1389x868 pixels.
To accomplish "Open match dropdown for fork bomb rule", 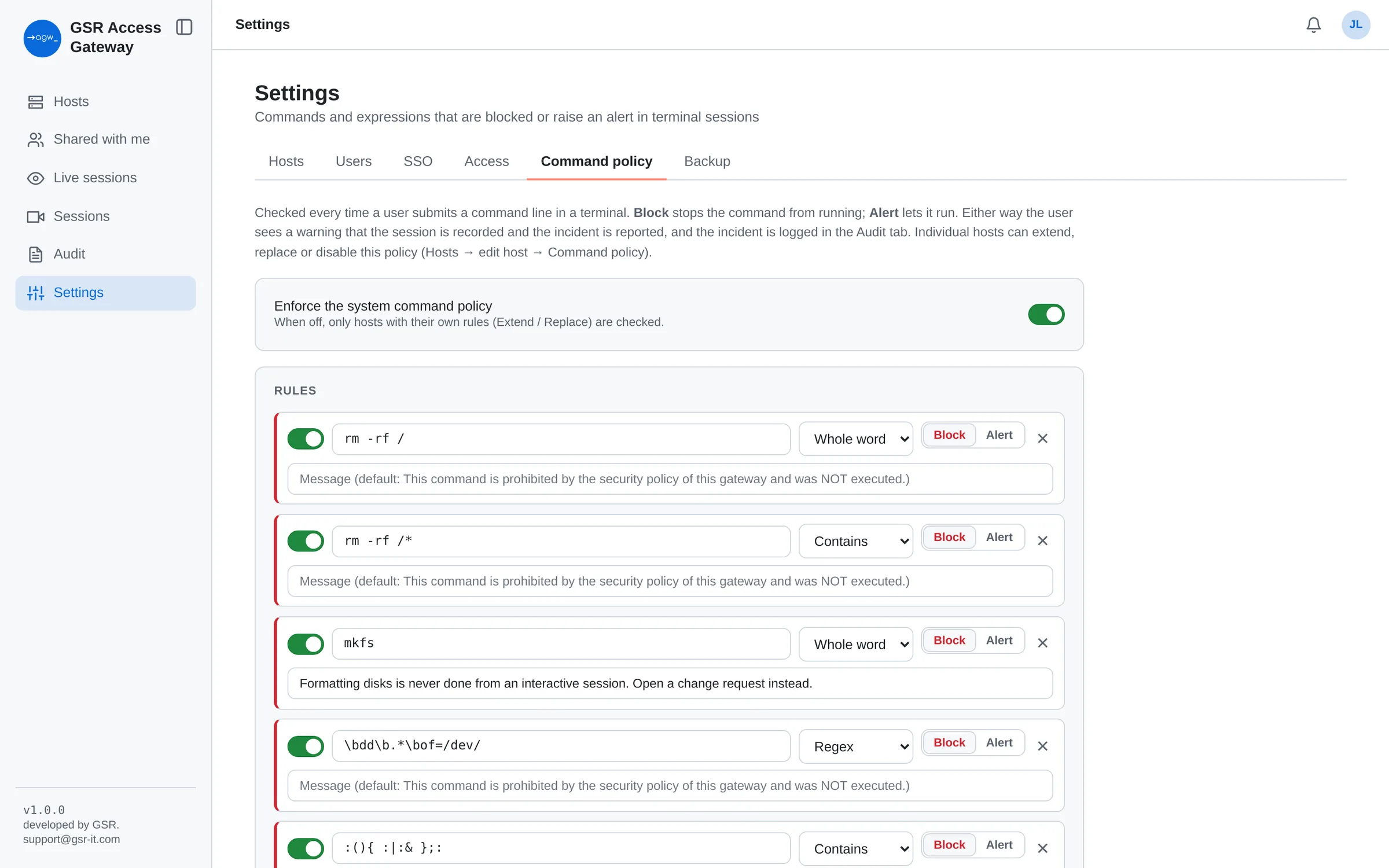I will click(855, 849).
